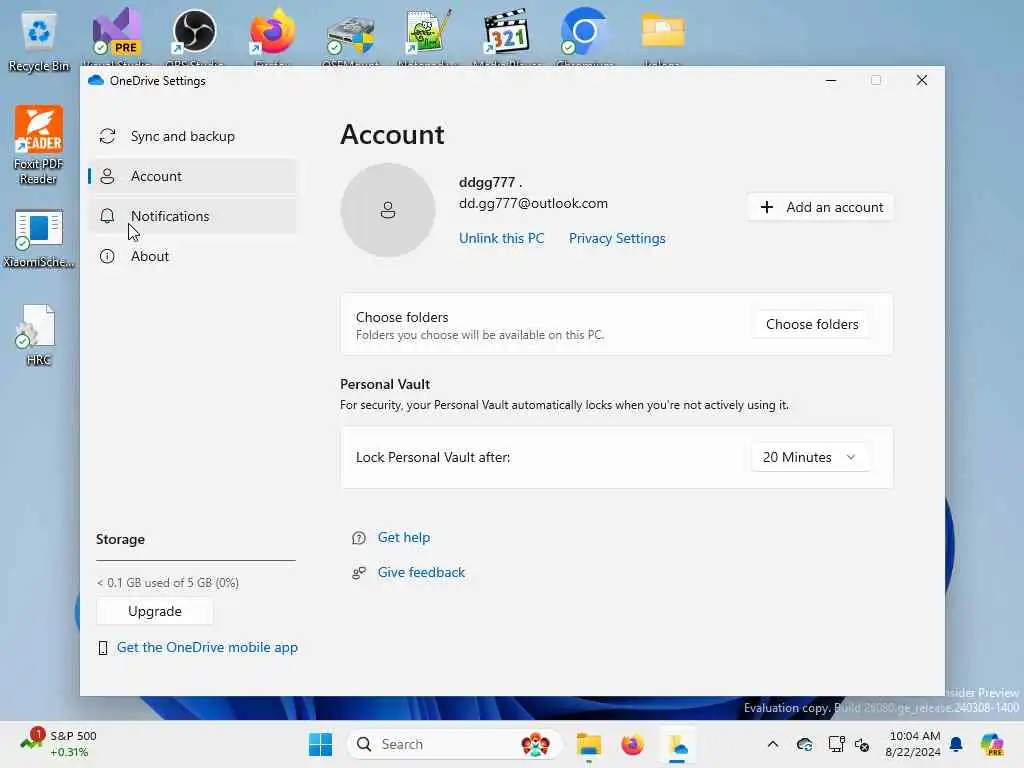This screenshot has height=768, width=1024.
Task: Open Privacy Settings link
Action: click(616, 238)
